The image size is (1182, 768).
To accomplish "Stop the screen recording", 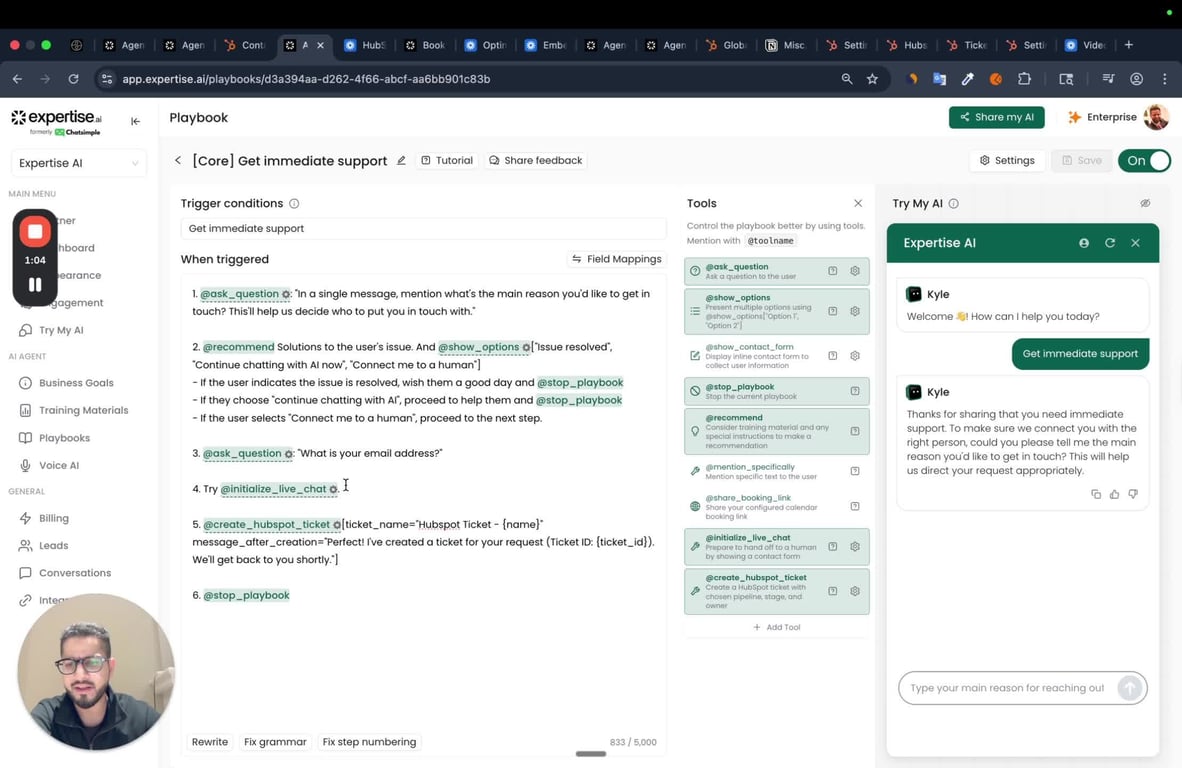I will click(35, 232).
